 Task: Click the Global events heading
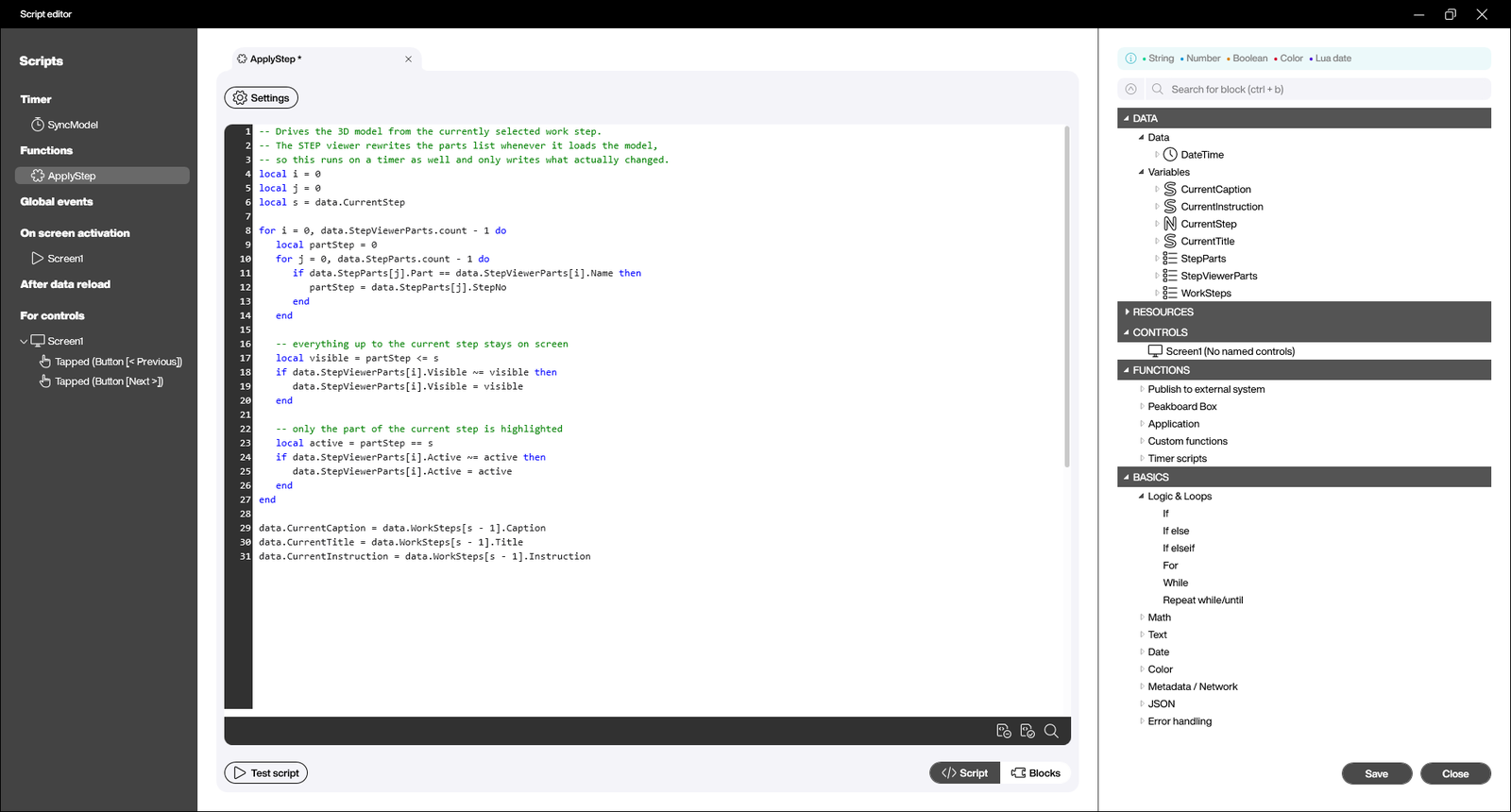57,201
